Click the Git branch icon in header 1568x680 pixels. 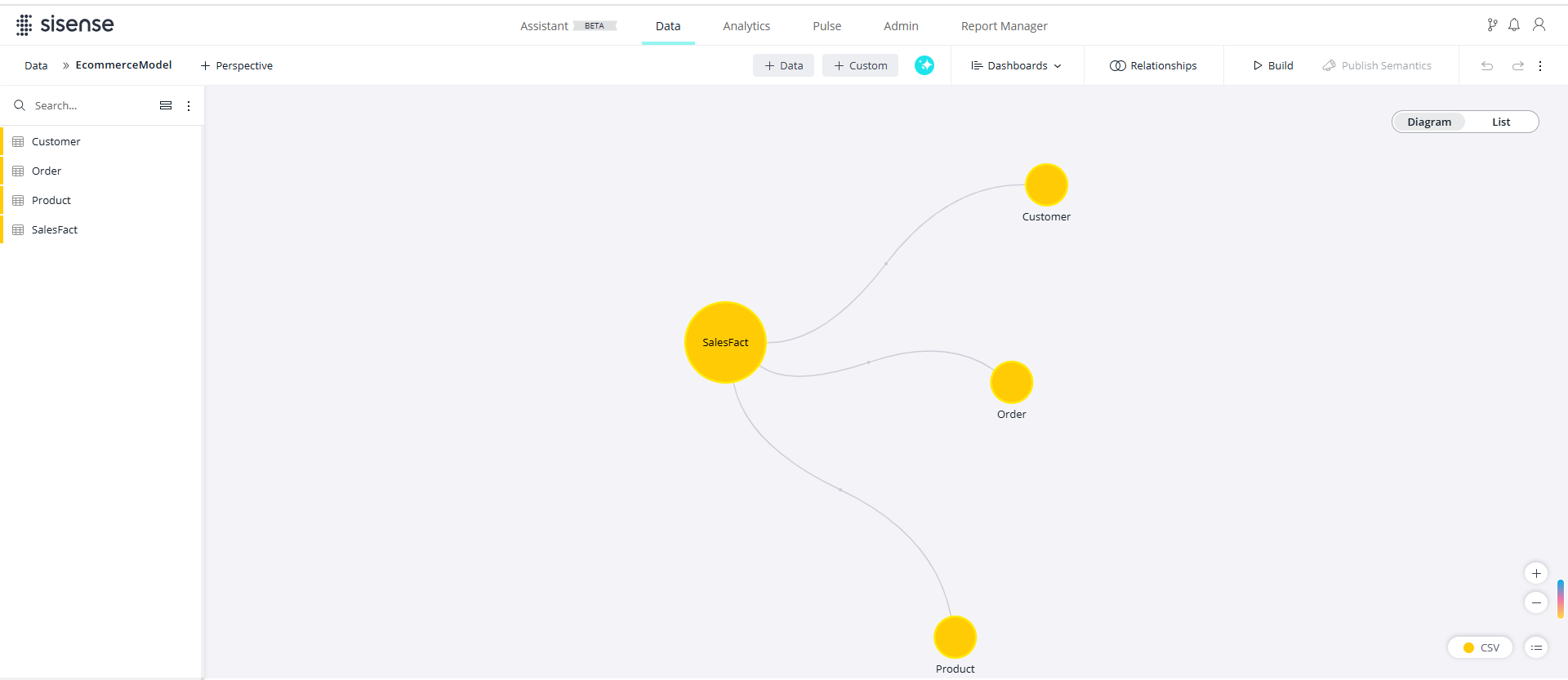tap(1492, 25)
